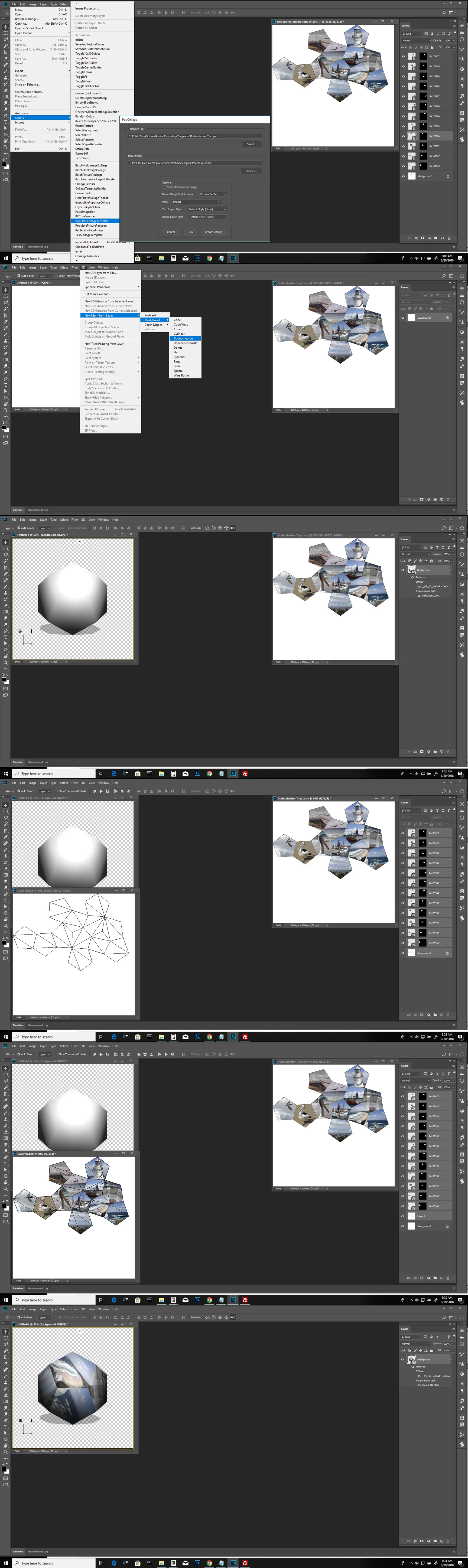Select the Dodecahedron mesh preset
This screenshot has width=468, height=1568.
pyautogui.click(x=185, y=338)
